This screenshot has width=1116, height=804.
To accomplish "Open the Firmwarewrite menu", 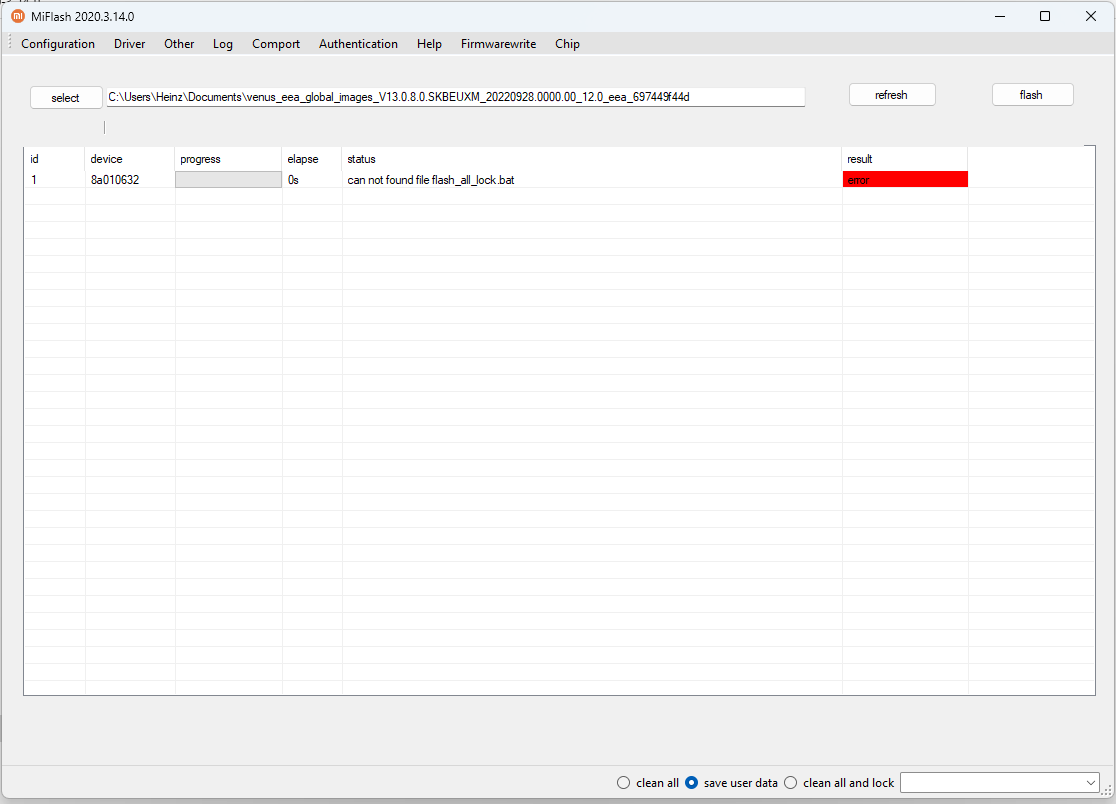I will pyautogui.click(x=498, y=44).
